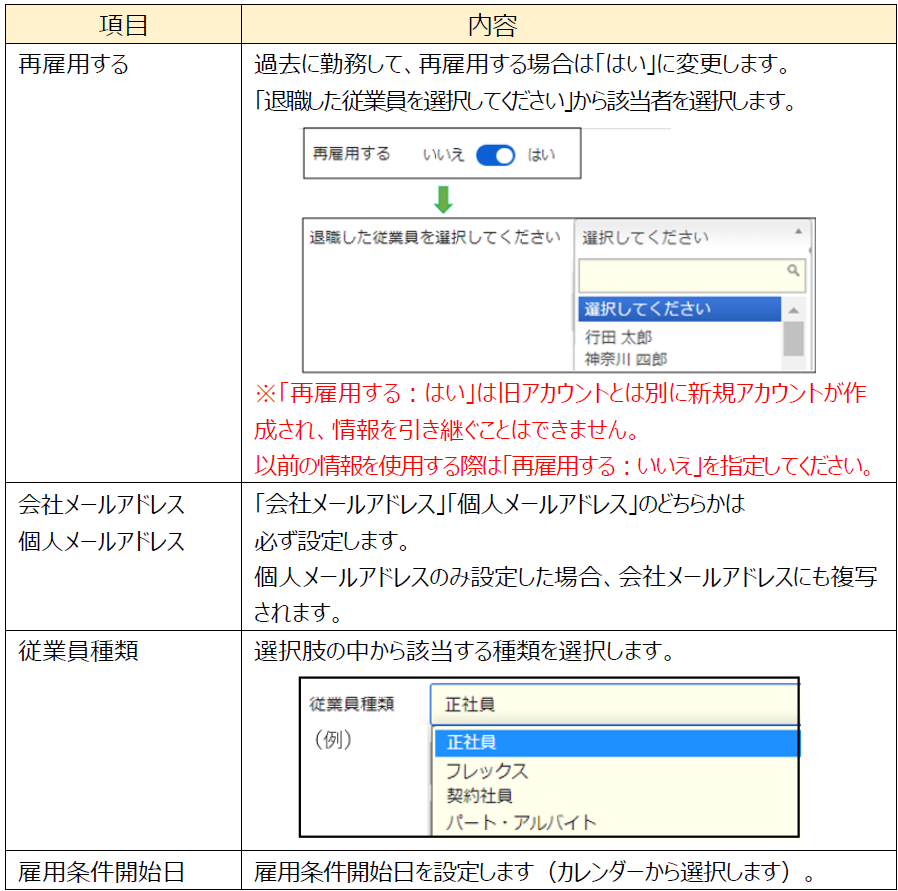Choose 行田 太郎 from the list
This screenshot has height=891, width=898.
618,338
